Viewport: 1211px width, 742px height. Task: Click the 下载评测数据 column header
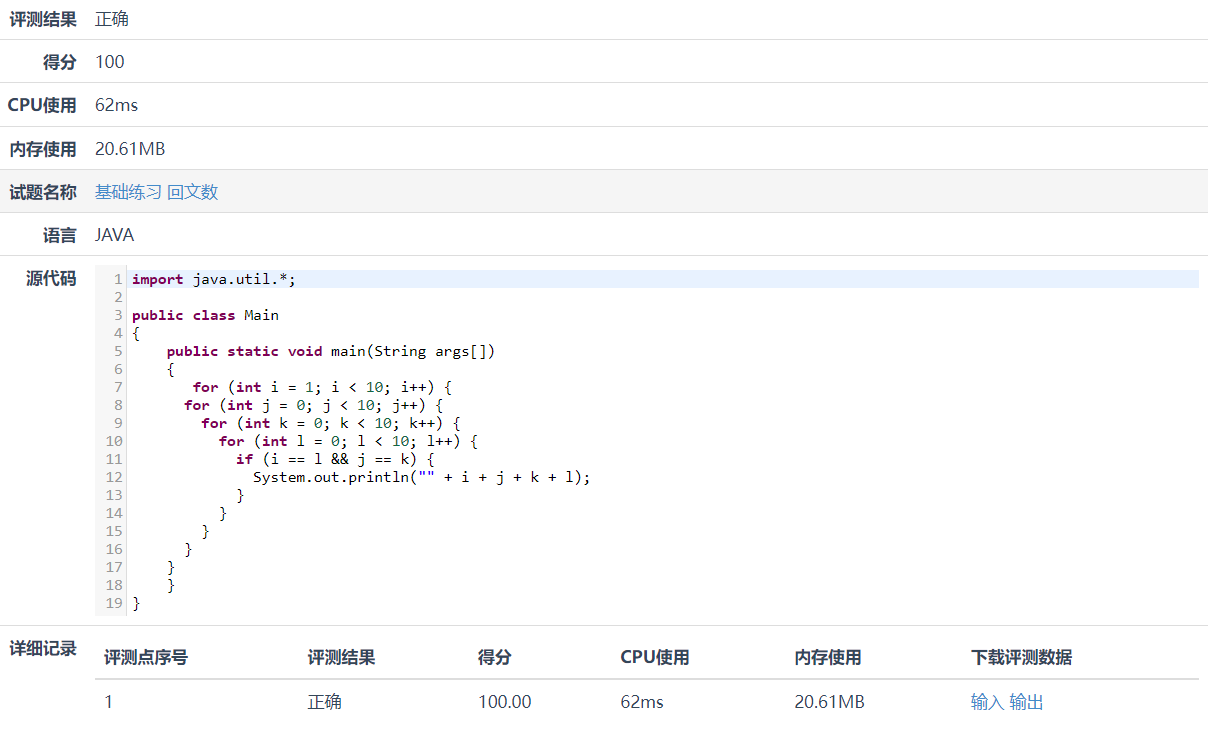pyautogui.click(x=1021, y=657)
